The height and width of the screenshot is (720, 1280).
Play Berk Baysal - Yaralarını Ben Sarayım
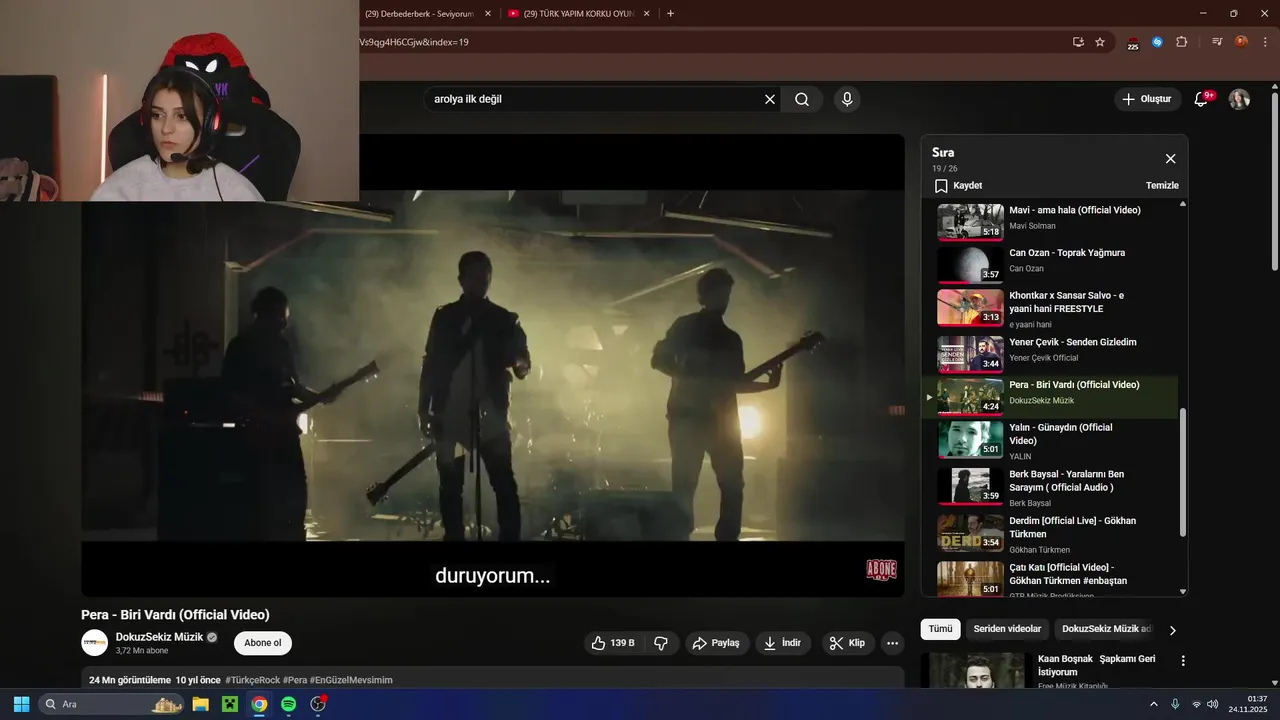[x=1050, y=486]
